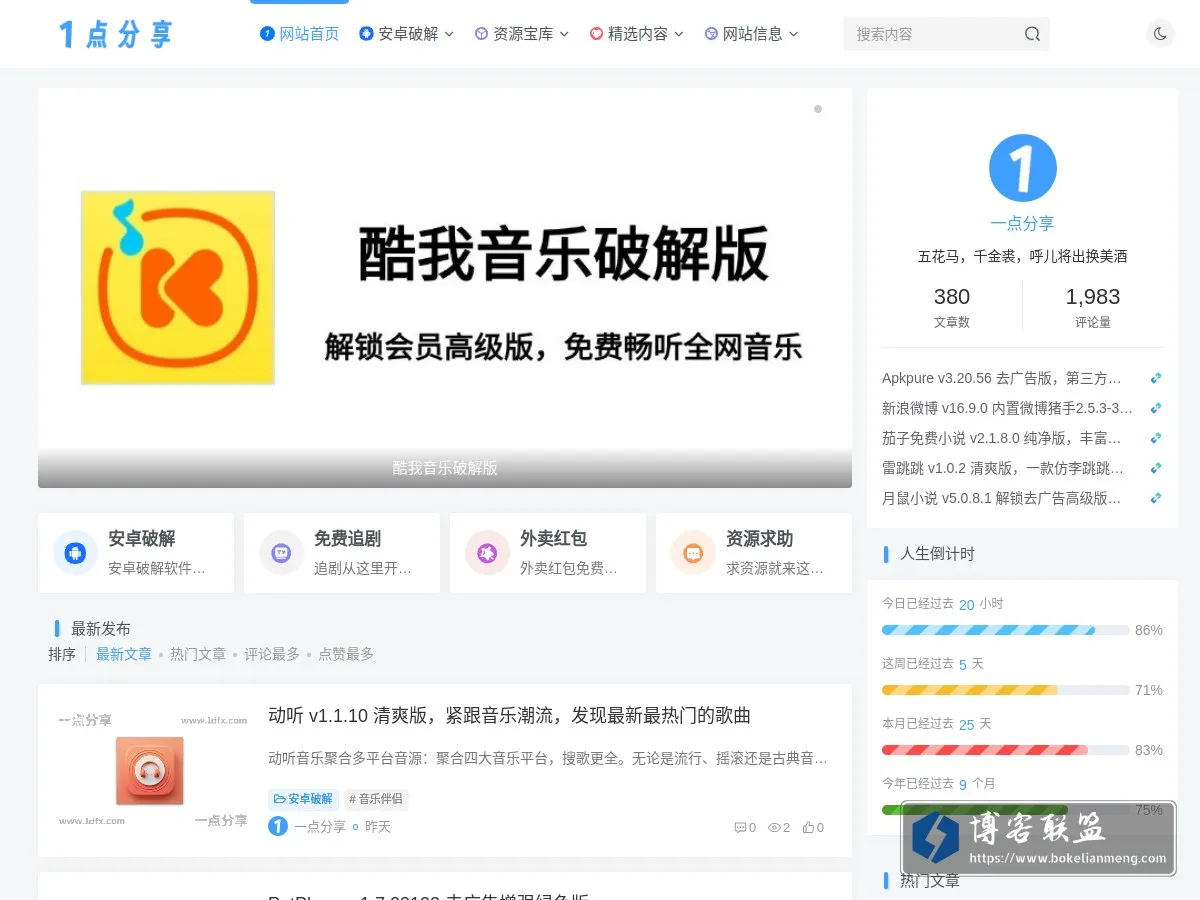Expand the 网站信息 dropdown chevron
This screenshot has width=1200, height=900.
[x=794, y=34]
